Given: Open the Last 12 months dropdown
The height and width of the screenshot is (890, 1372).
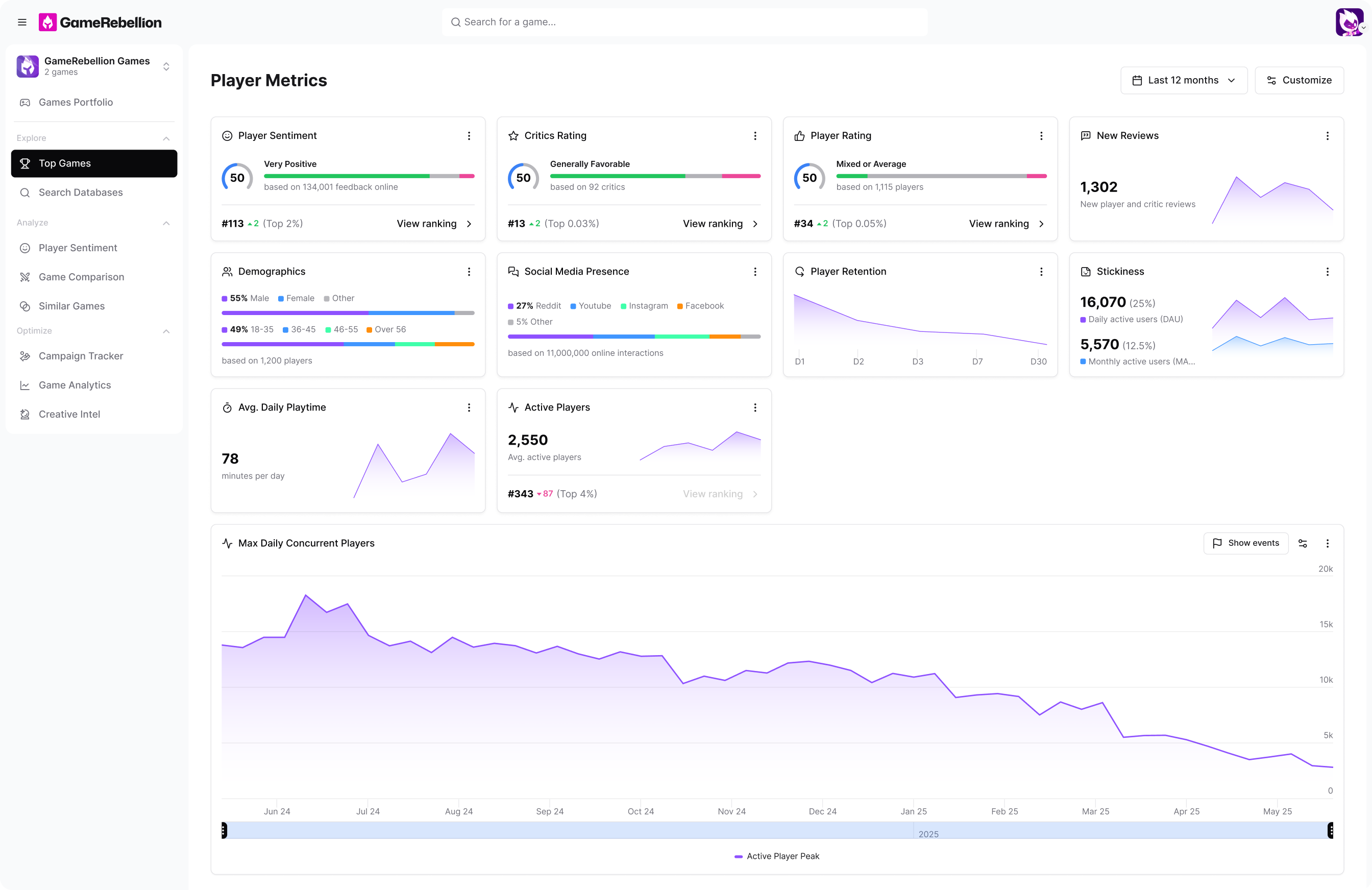Looking at the screenshot, I should click(1184, 80).
